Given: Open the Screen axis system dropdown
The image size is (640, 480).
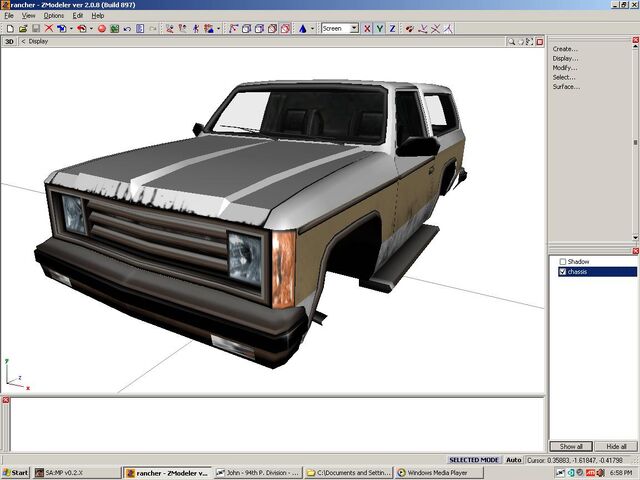Looking at the screenshot, I should tap(354, 29).
